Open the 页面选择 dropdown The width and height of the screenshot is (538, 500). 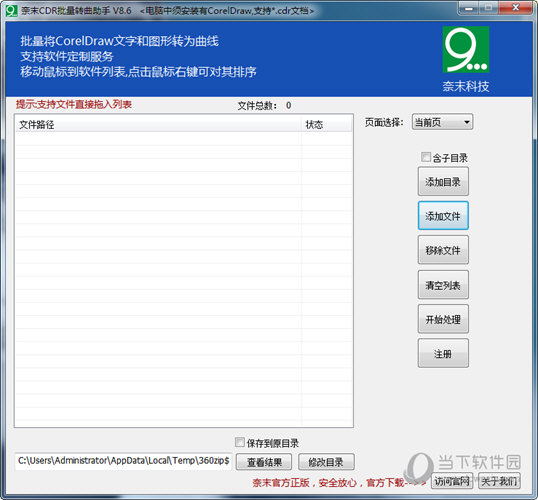pos(442,122)
